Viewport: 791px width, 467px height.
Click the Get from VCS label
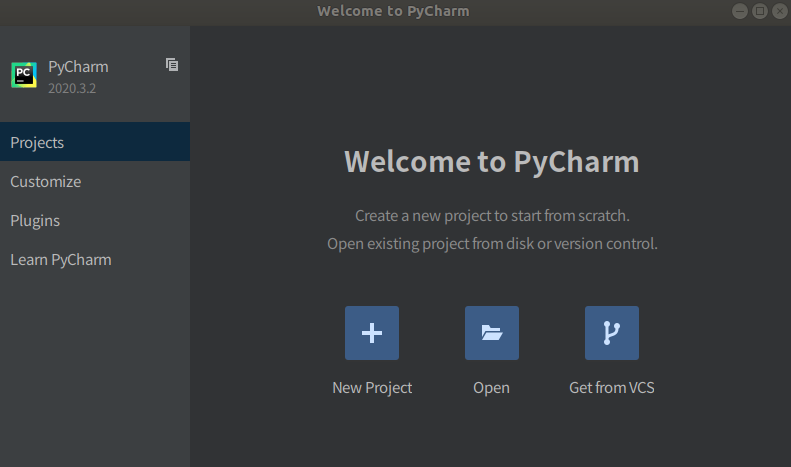tap(612, 387)
